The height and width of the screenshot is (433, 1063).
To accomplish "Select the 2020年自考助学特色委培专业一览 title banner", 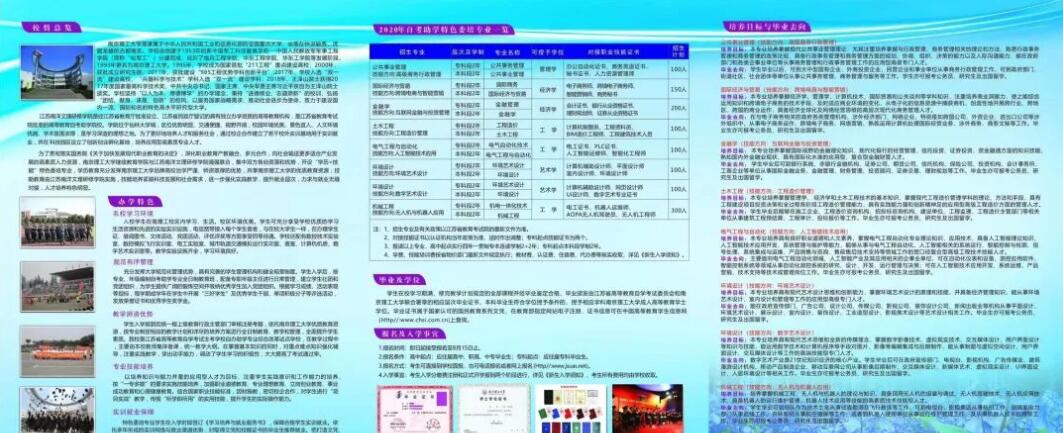I will coord(443,30).
